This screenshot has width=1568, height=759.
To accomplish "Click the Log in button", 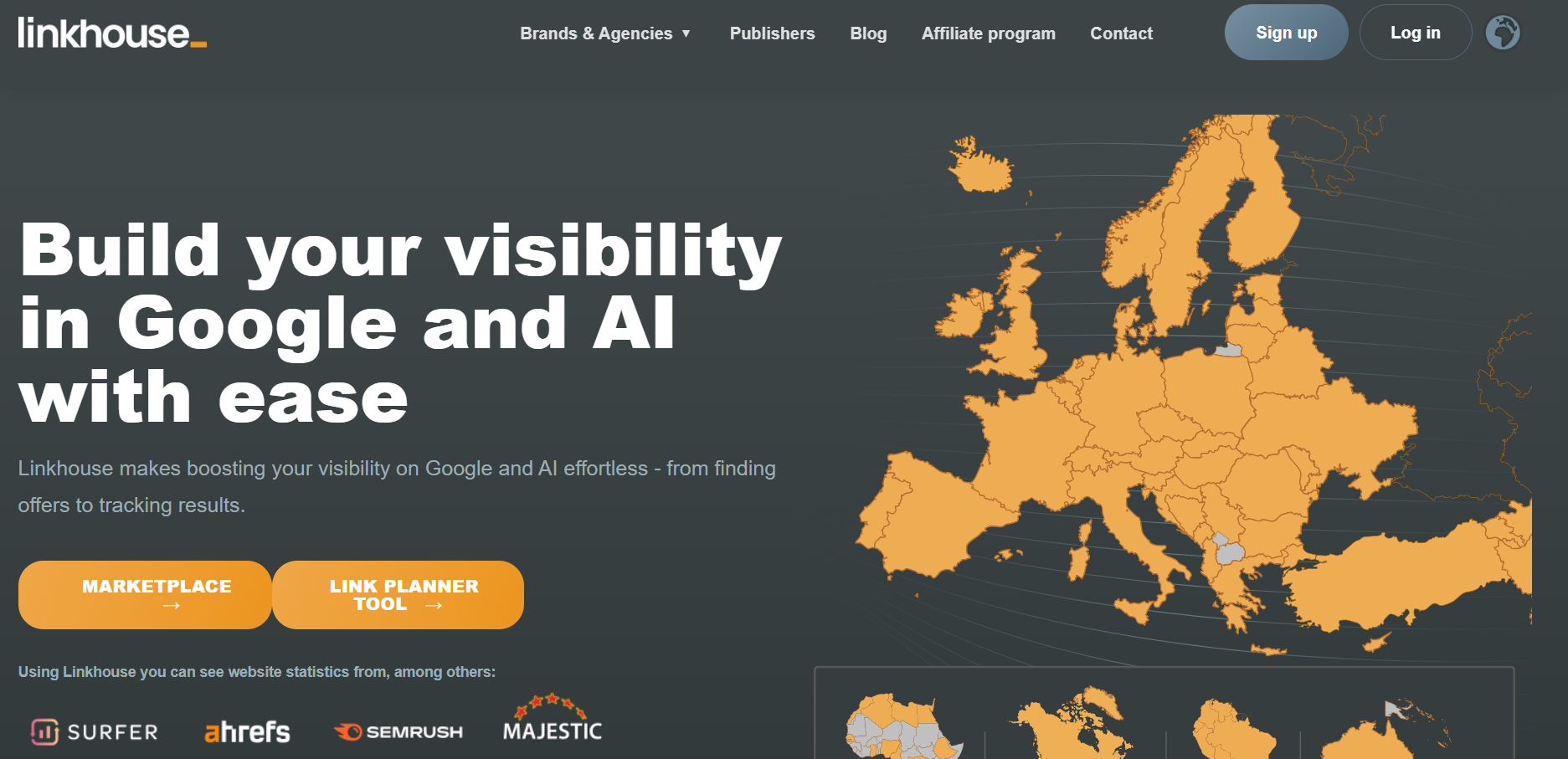I will tap(1415, 33).
